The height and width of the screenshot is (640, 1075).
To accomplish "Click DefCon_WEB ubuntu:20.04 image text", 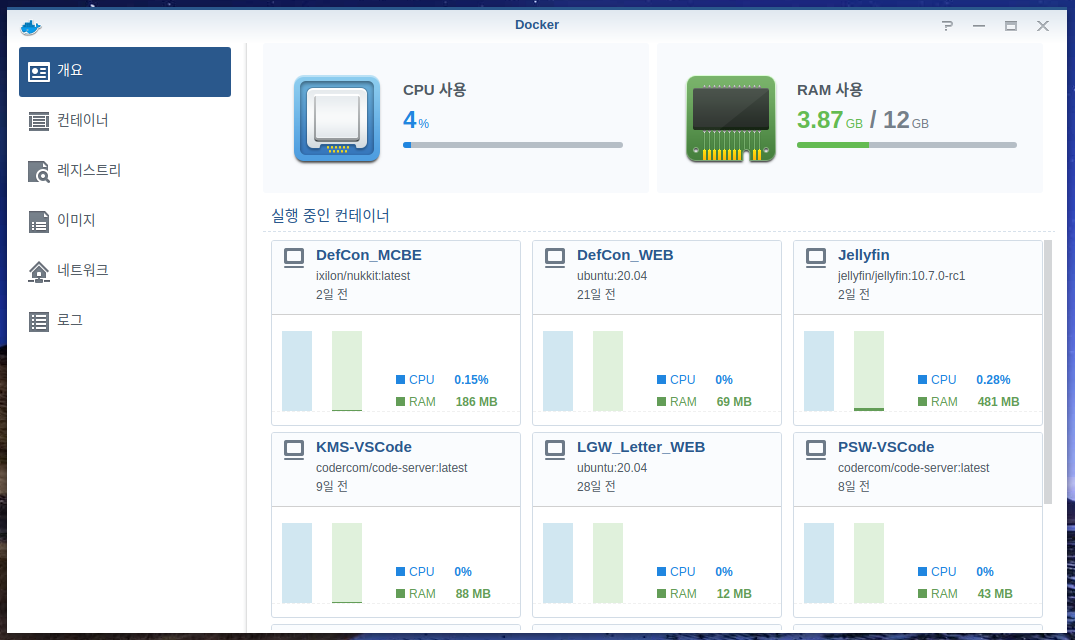I will tap(612, 275).
